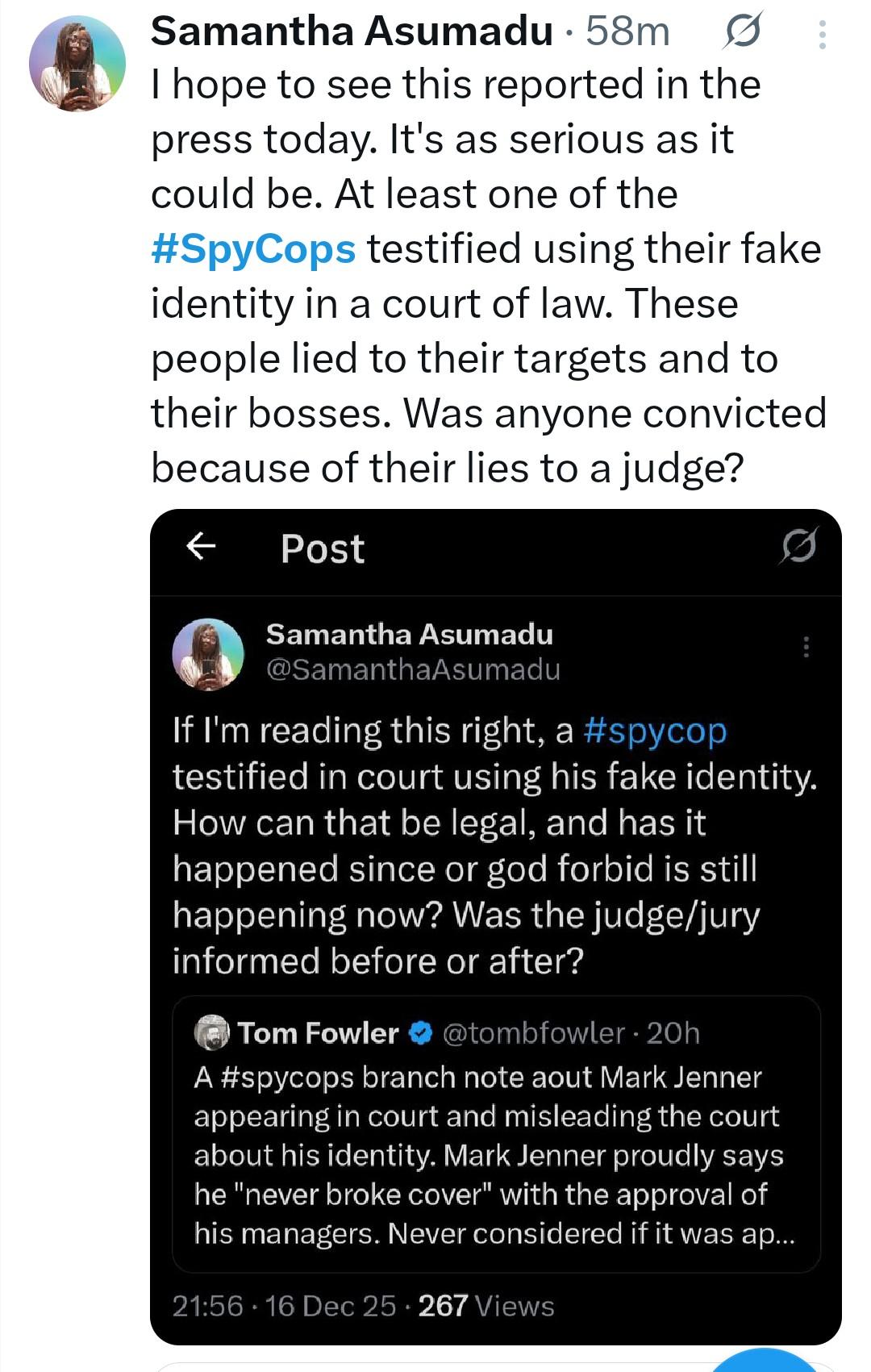The image size is (871, 1372).
Task: Open the @SamanthaAsumadu handle
Action: click(413, 669)
